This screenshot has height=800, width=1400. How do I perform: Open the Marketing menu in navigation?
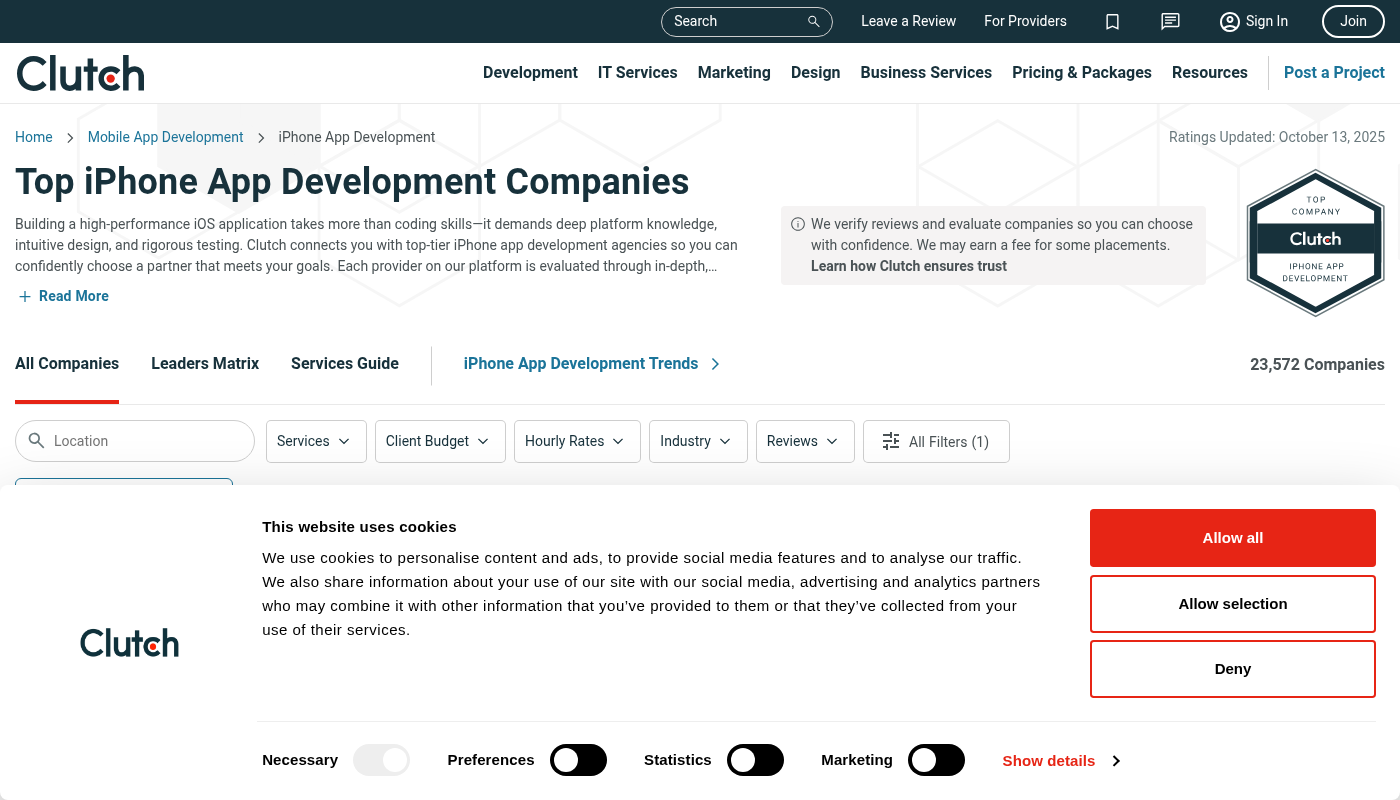coord(734,72)
